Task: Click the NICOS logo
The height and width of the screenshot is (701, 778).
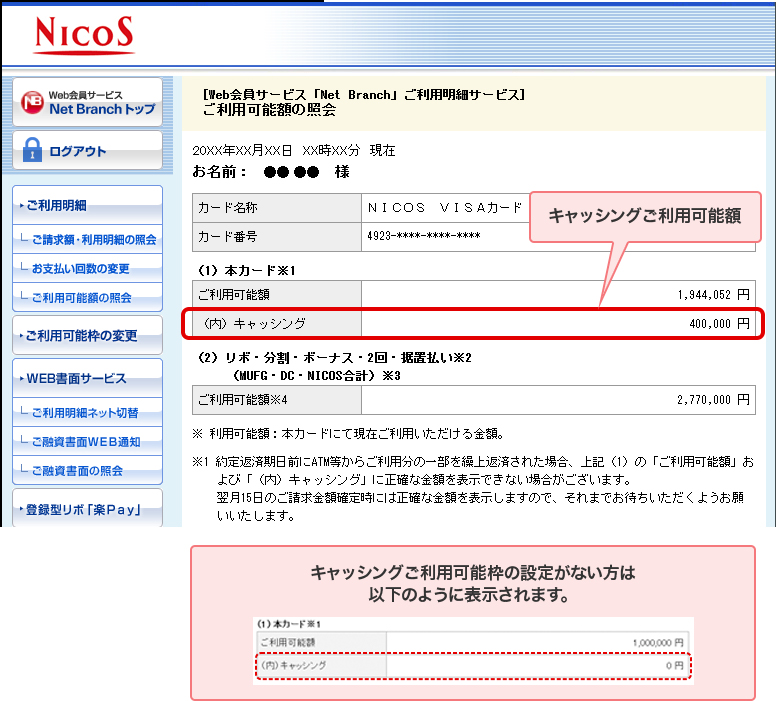Action: point(83,35)
